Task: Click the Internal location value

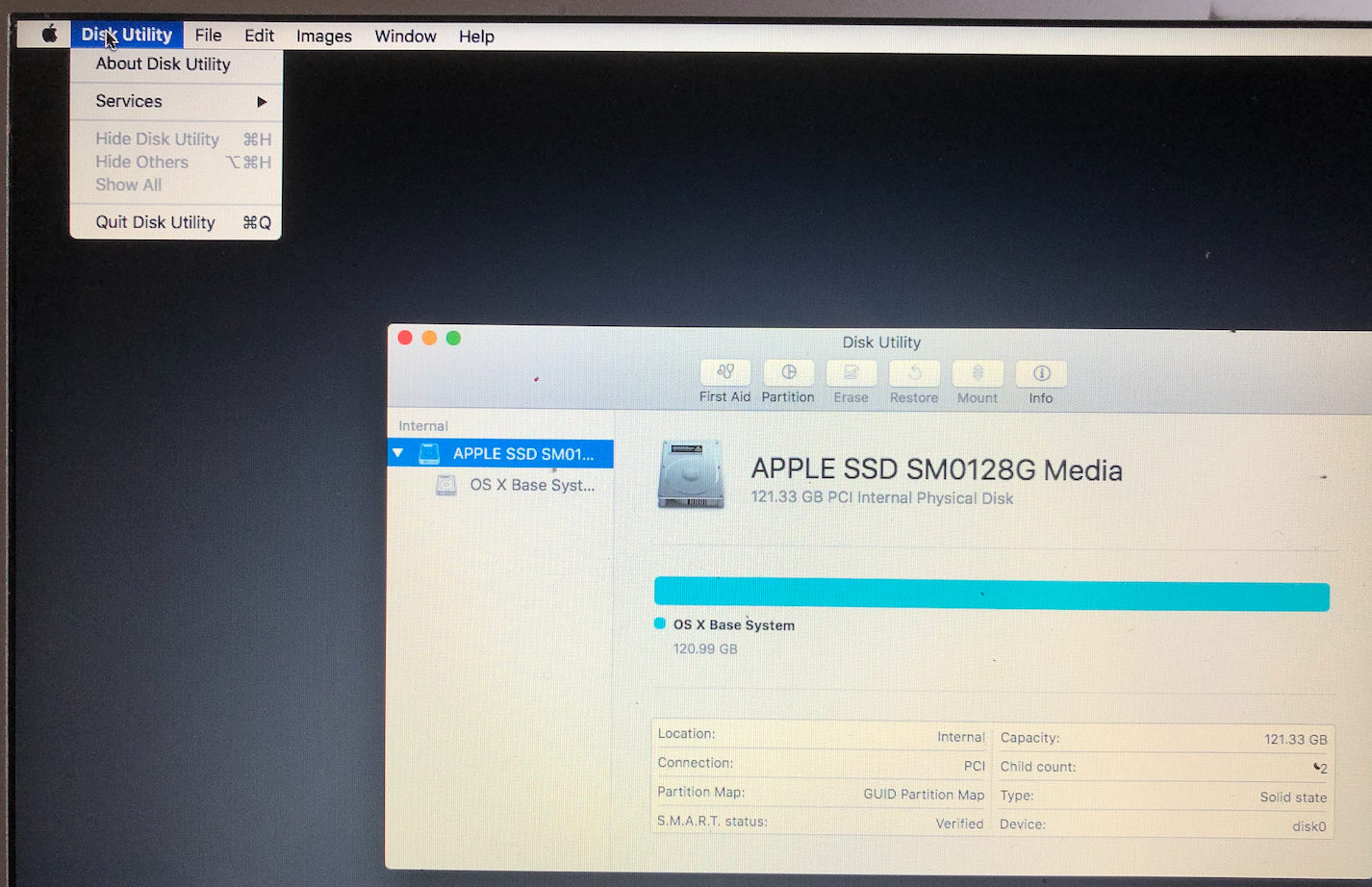Action: click(x=961, y=737)
